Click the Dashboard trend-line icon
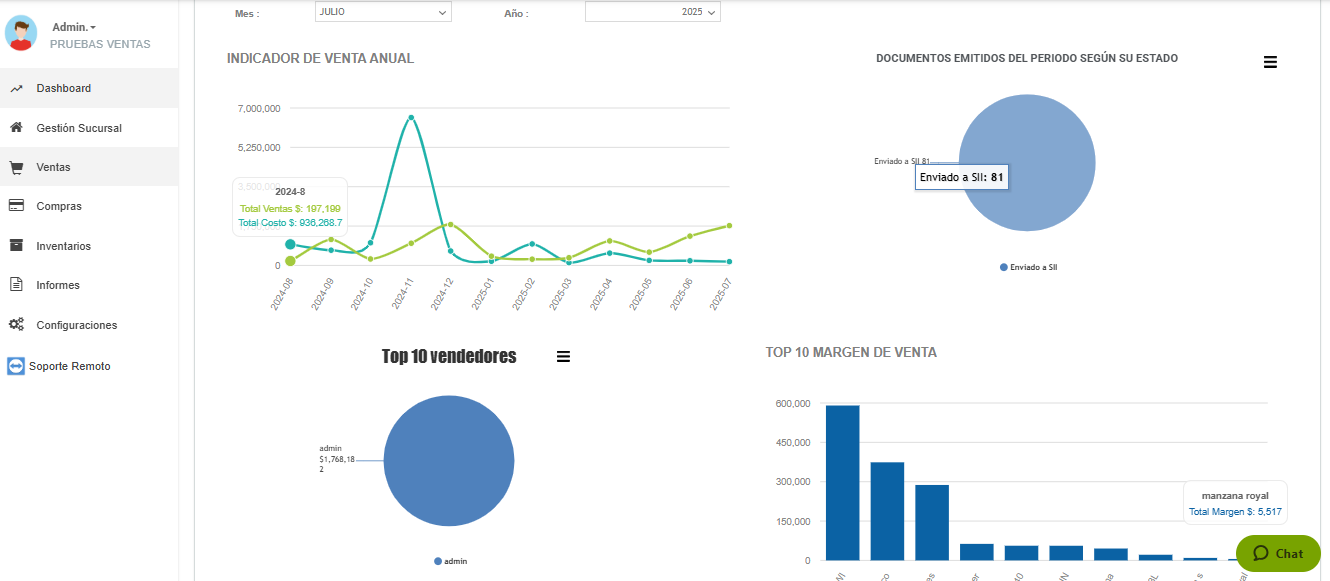Screen dimensions: 1330x581 pyautogui.click(x=16, y=89)
